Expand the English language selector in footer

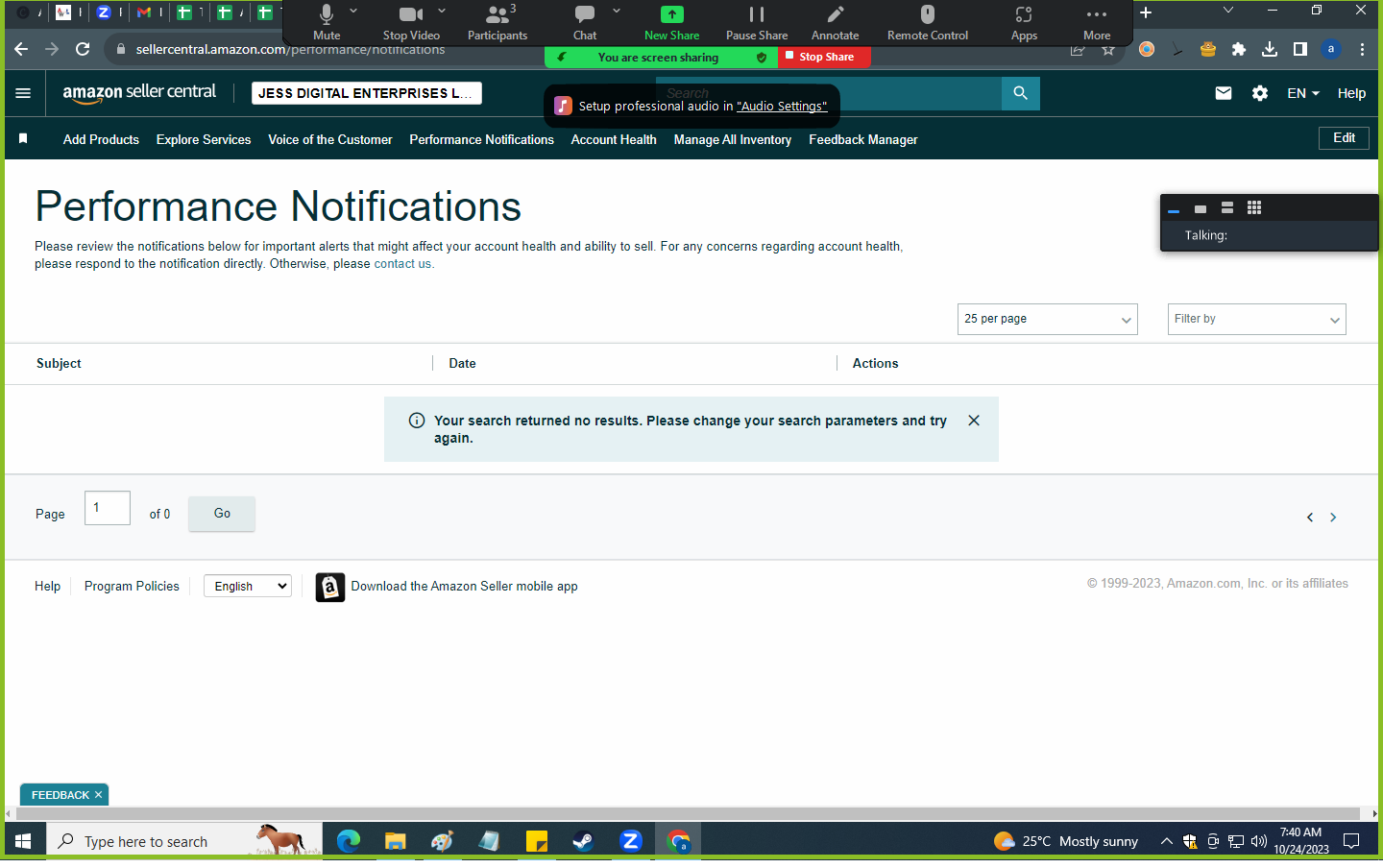coord(248,586)
